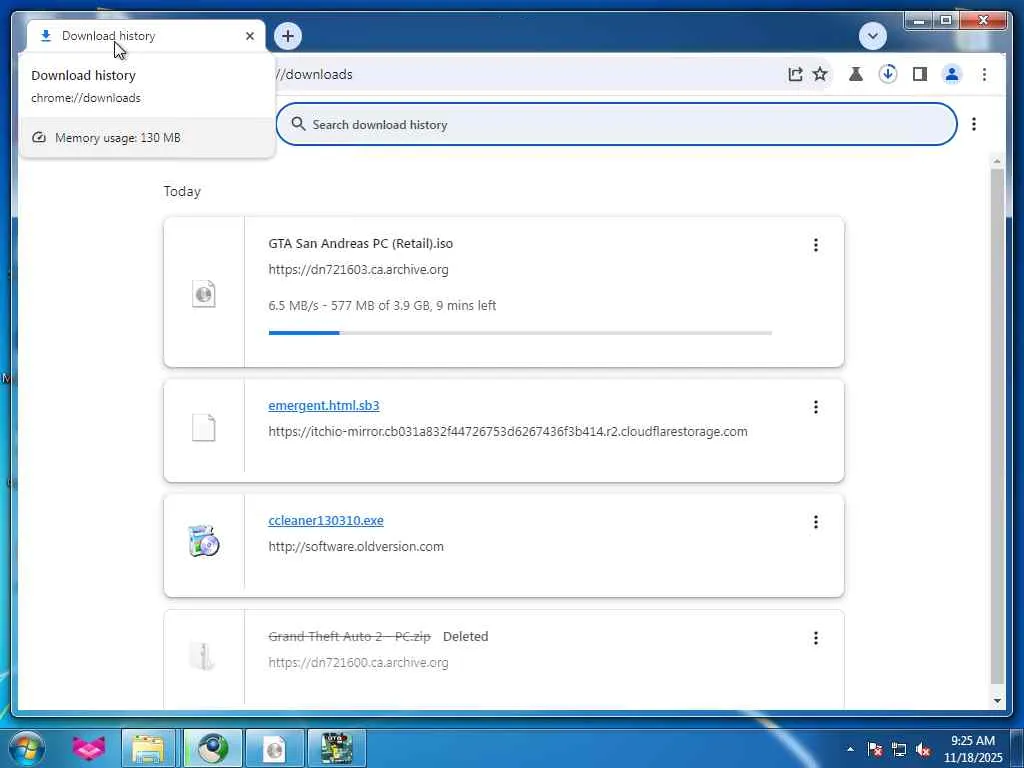Show hidden system tray icons arrow
1024x768 pixels.
850,749
